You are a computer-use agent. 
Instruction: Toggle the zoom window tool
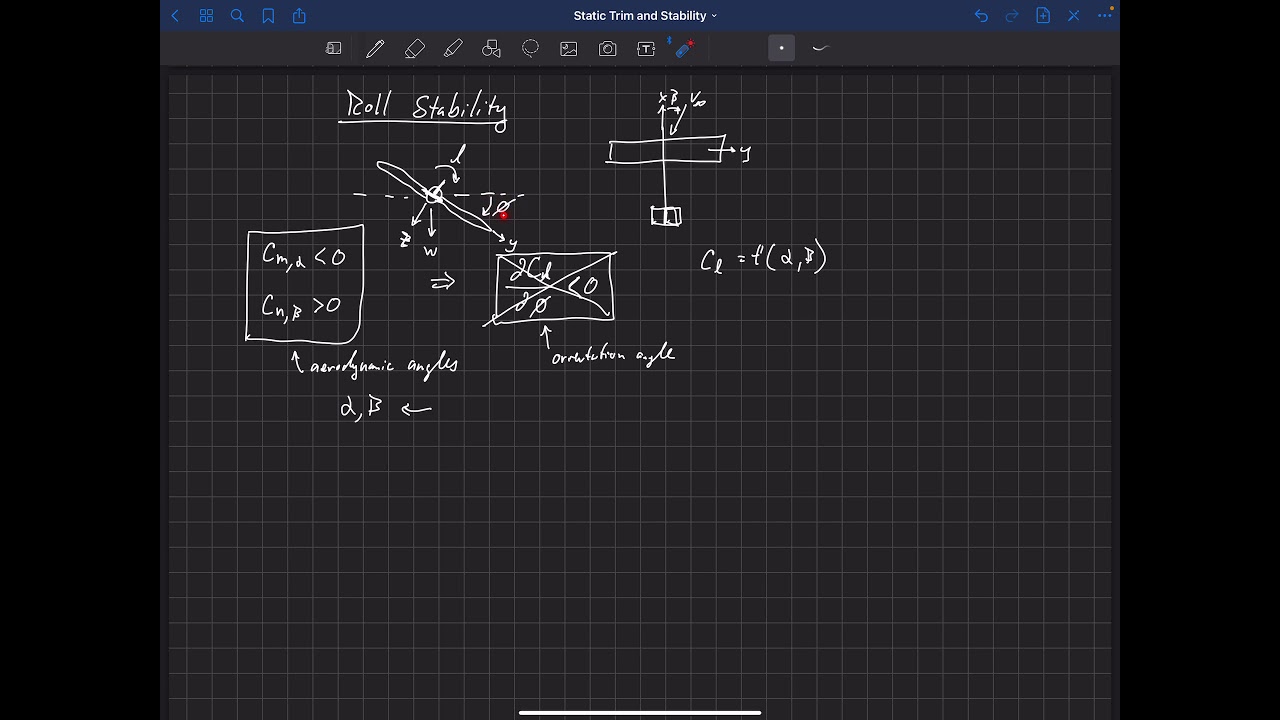point(334,48)
